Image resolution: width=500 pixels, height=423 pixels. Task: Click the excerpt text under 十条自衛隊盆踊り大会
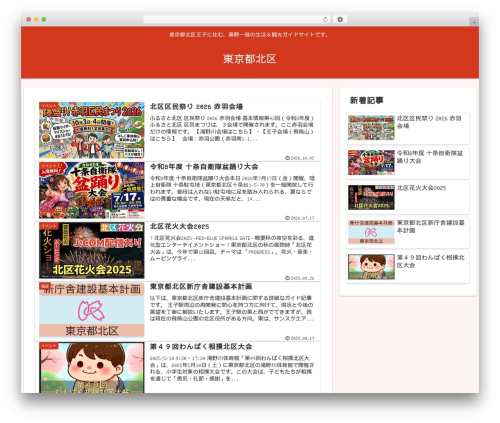[x=232, y=188]
